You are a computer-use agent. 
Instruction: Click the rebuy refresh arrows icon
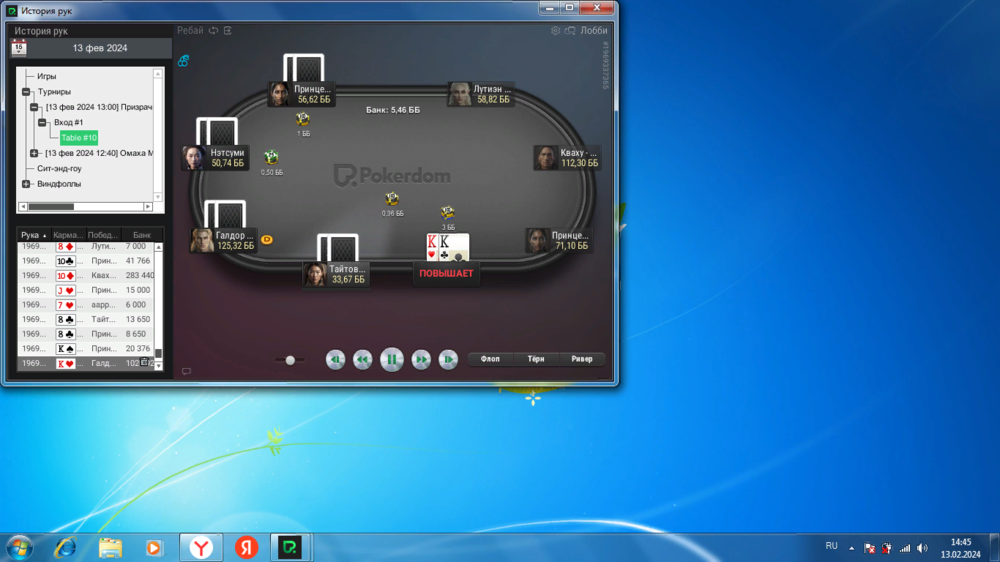[214, 31]
